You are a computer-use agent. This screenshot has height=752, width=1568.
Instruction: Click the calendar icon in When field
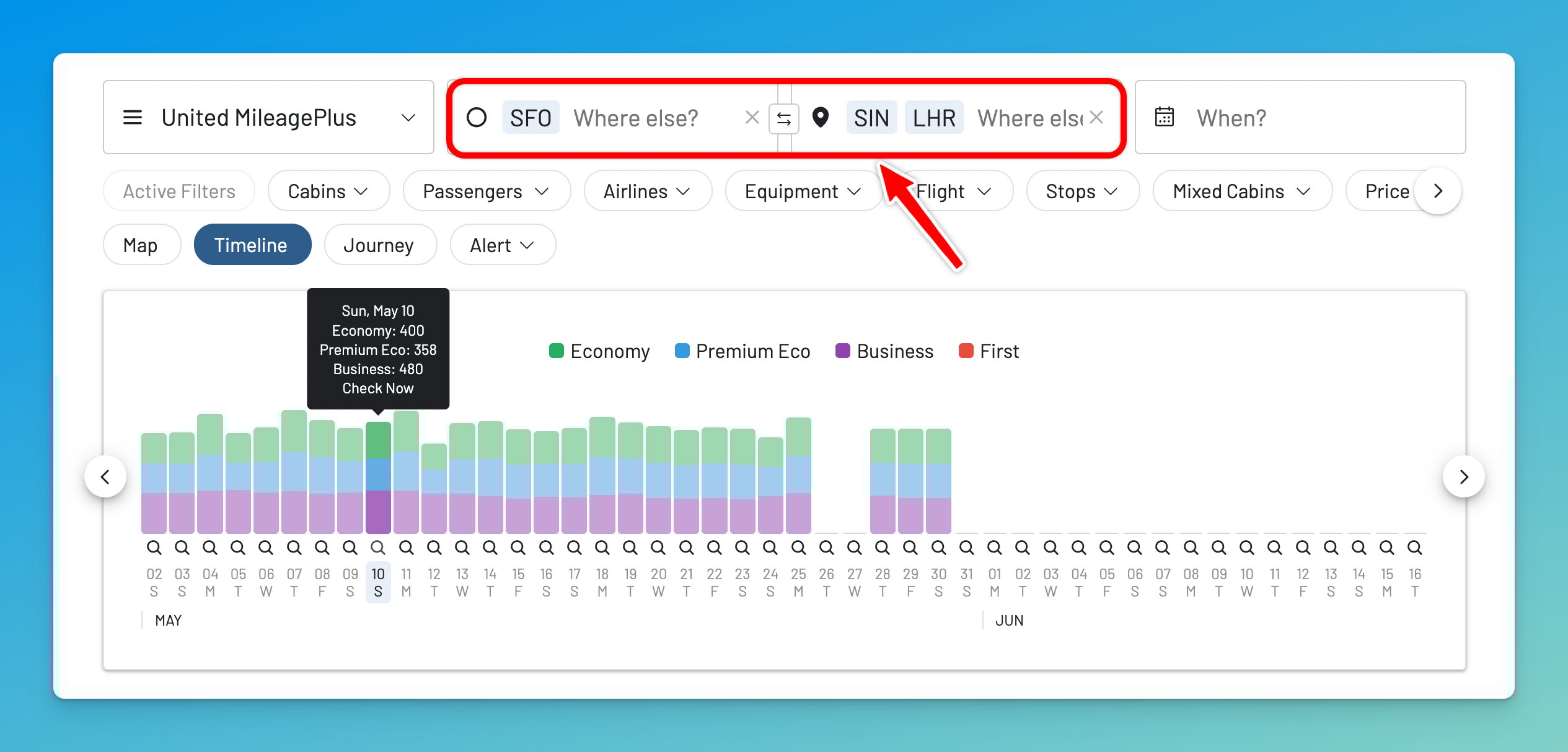[x=1164, y=117]
